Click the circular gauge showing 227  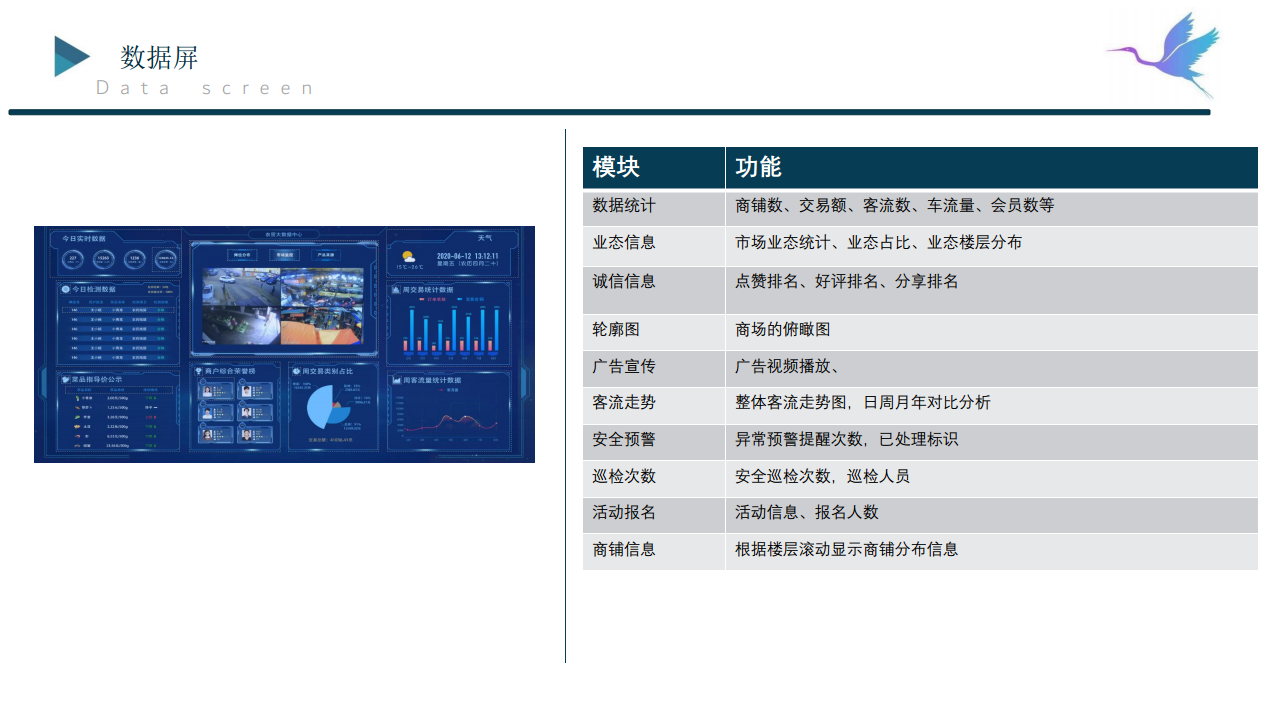pyautogui.click(x=73, y=259)
